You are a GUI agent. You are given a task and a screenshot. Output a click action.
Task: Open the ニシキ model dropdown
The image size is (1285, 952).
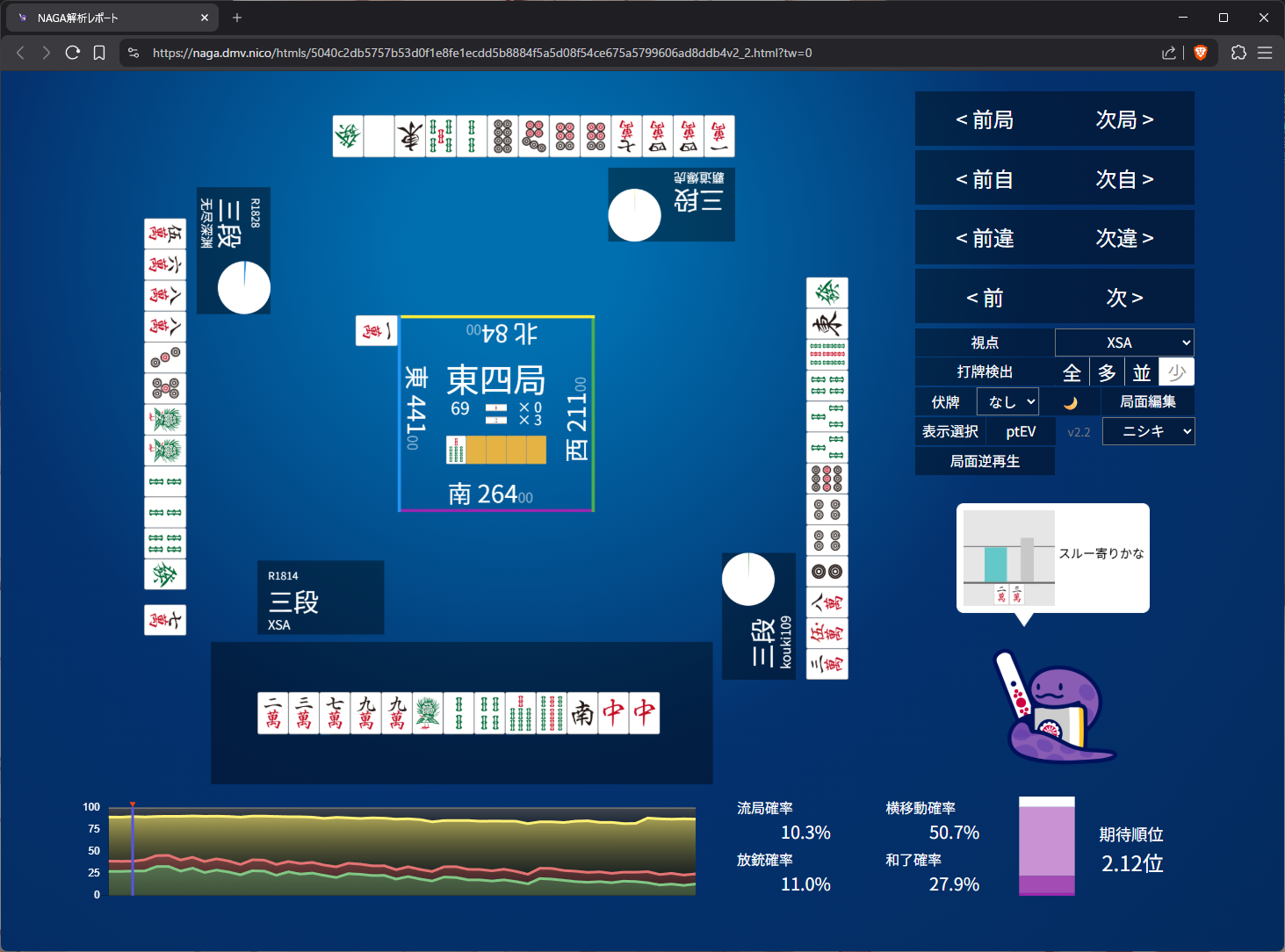[x=1147, y=431]
